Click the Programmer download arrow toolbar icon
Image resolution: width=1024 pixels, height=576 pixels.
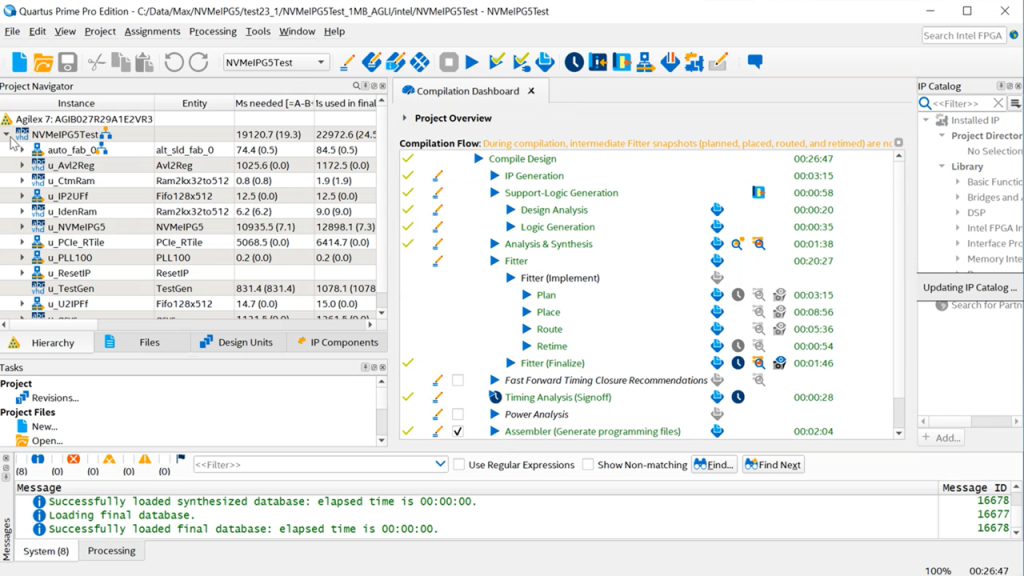tap(670, 62)
